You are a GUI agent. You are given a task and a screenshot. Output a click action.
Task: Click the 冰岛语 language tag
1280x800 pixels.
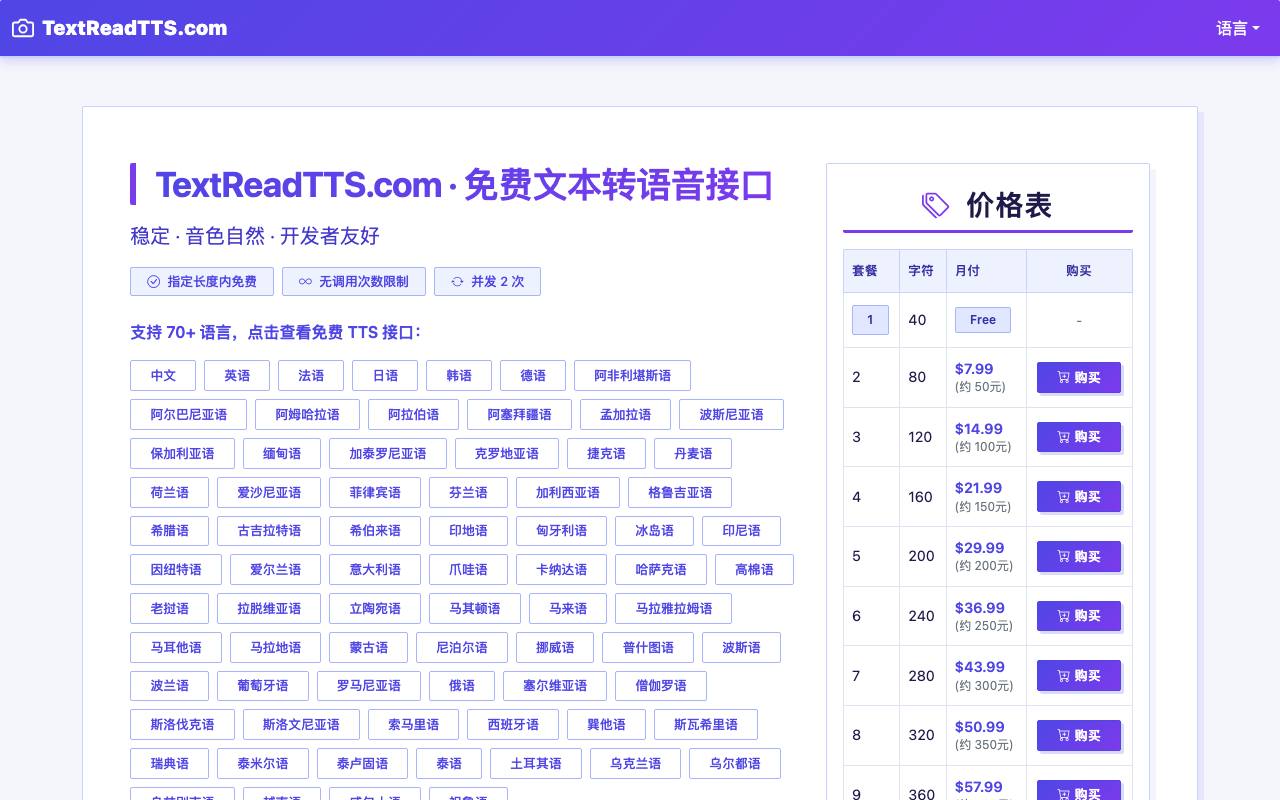(x=654, y=531)
